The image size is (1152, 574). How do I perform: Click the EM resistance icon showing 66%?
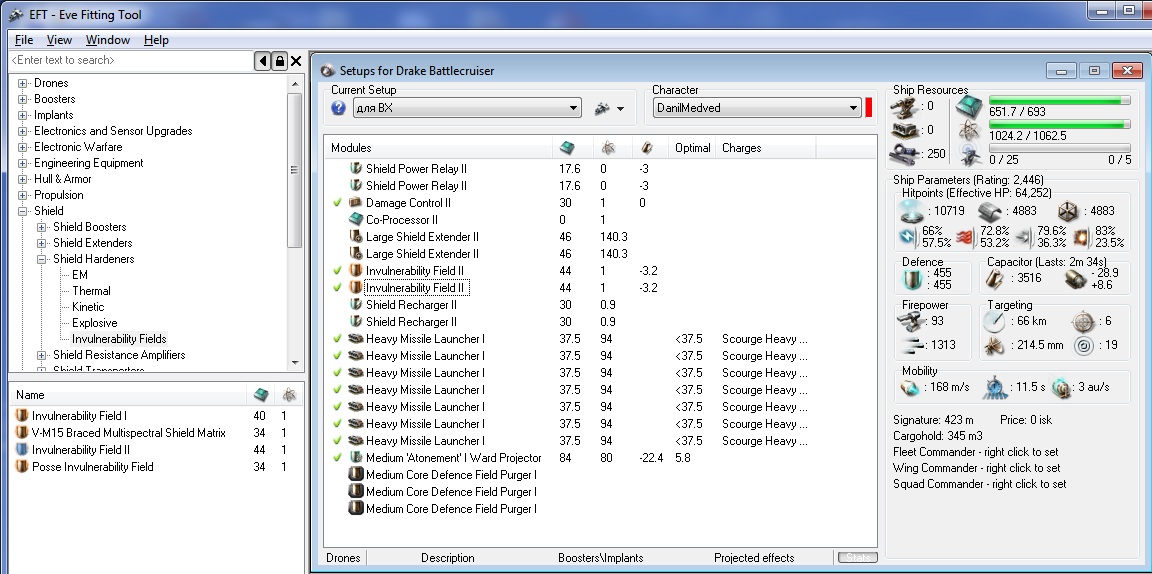point(908,237)
